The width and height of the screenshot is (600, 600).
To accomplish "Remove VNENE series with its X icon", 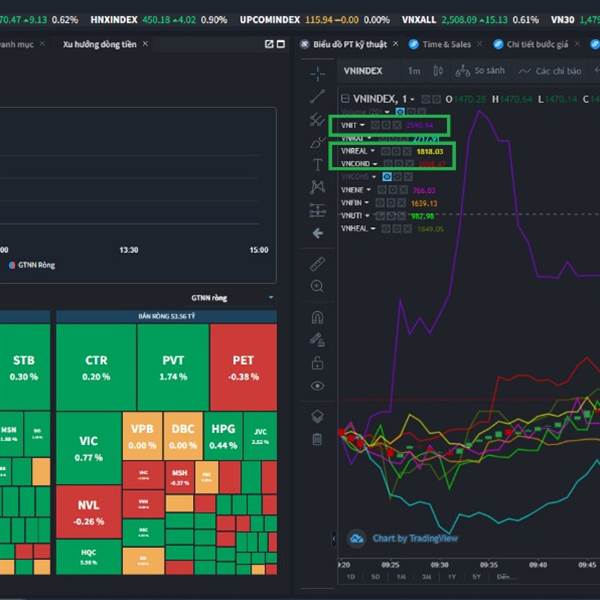I will [x=403, y=190].
